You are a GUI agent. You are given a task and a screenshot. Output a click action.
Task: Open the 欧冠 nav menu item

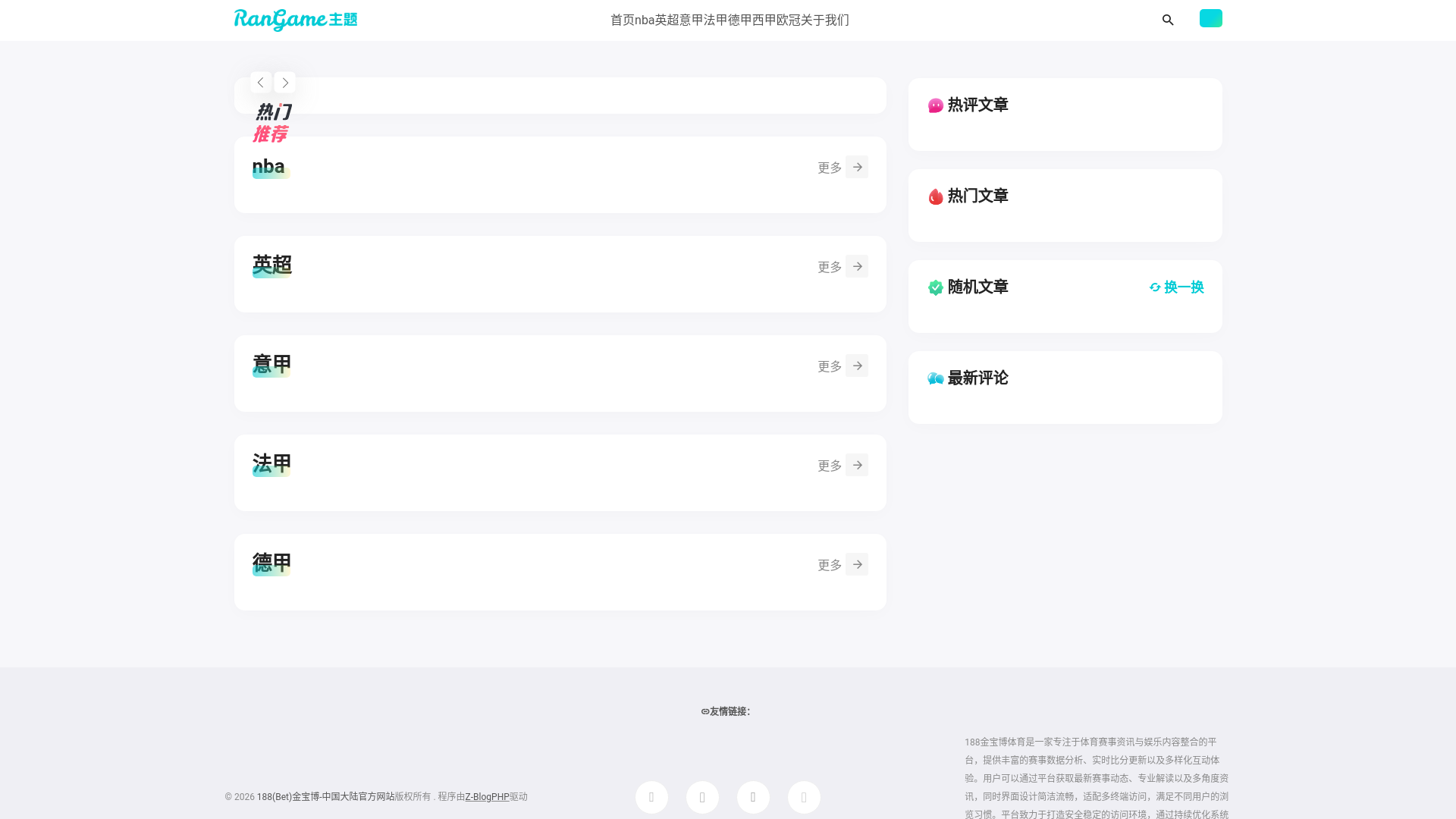click(789, 20)
